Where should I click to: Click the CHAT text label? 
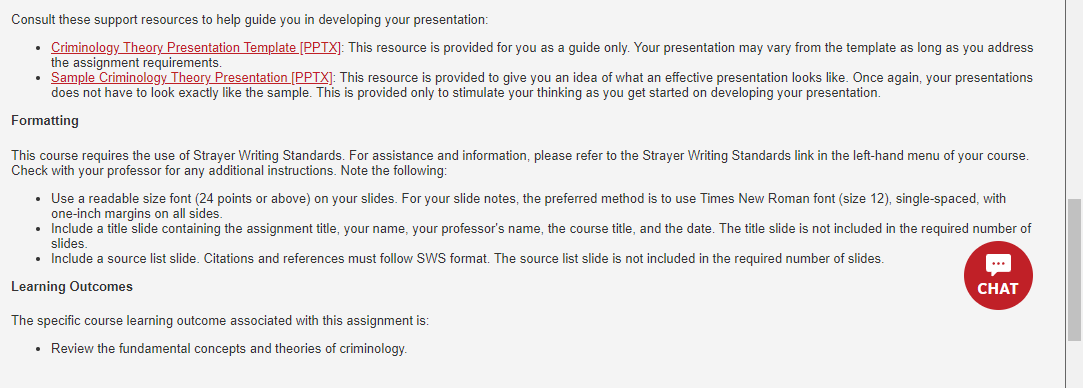click(998, 289)
